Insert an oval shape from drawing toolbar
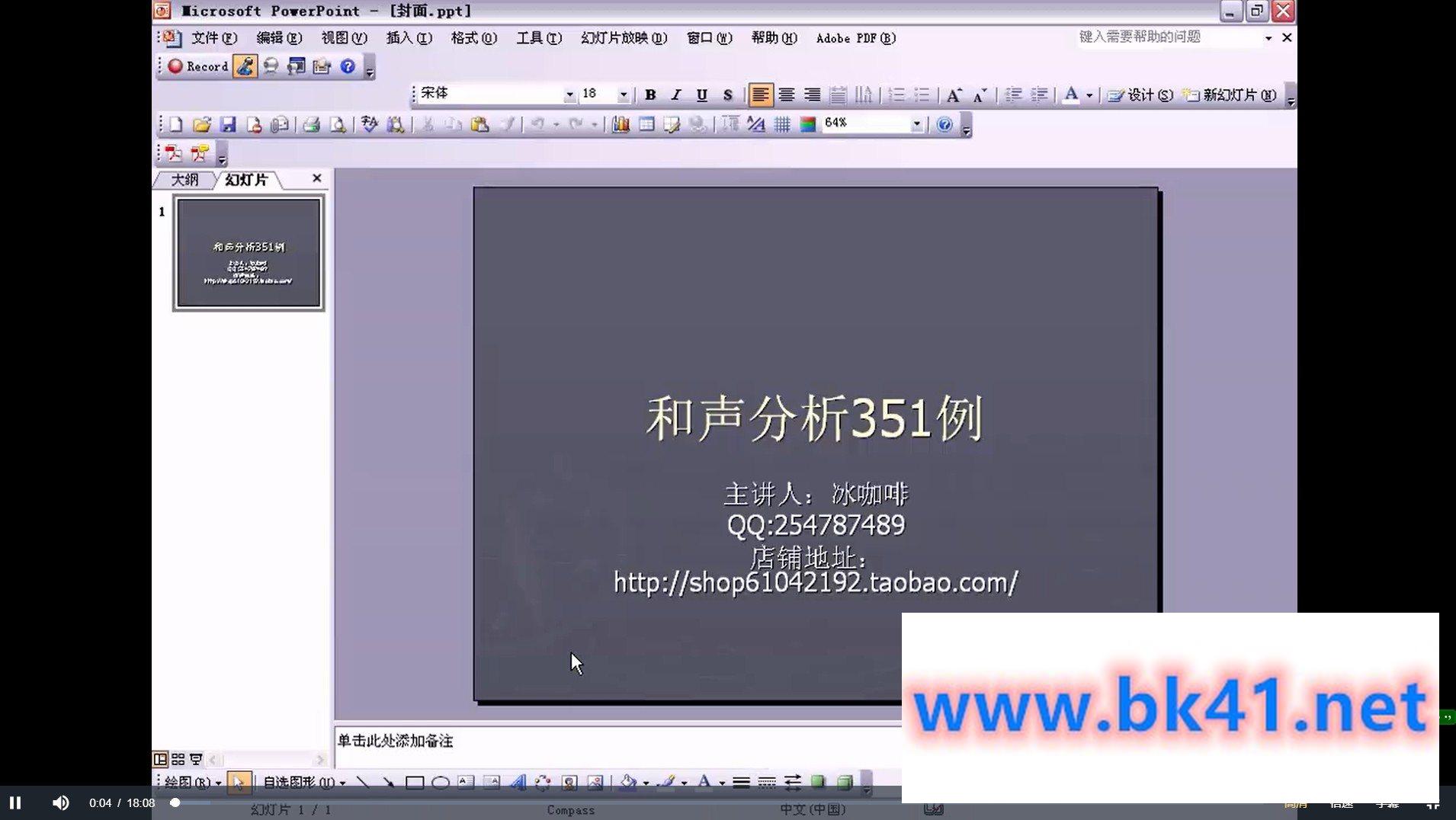 pyautogui.click(x=440, y=782)
